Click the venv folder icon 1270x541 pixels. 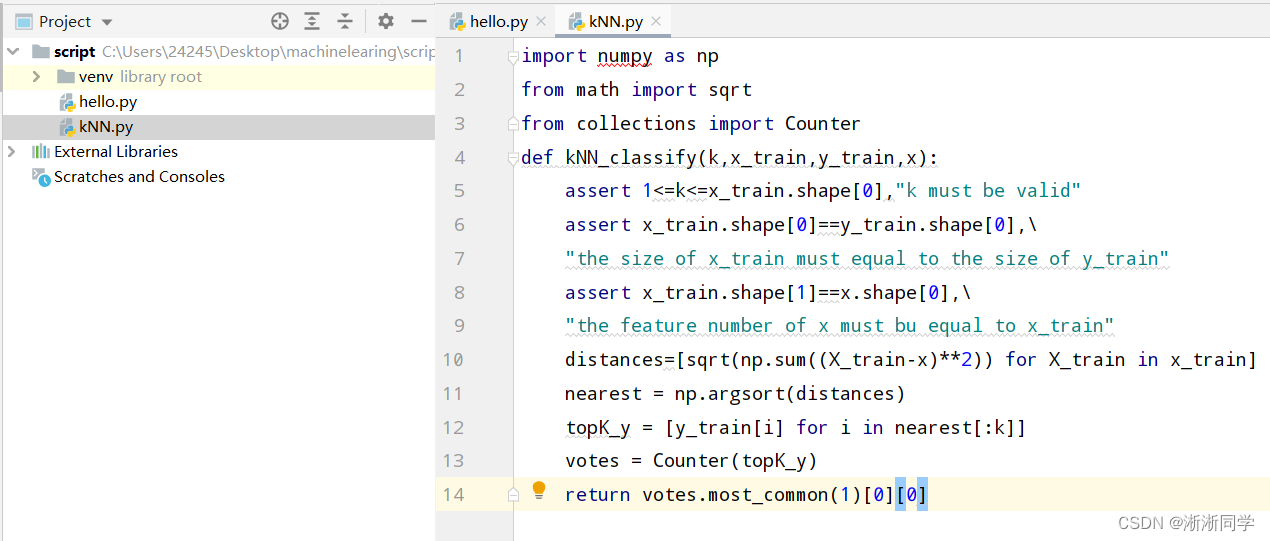66,76
